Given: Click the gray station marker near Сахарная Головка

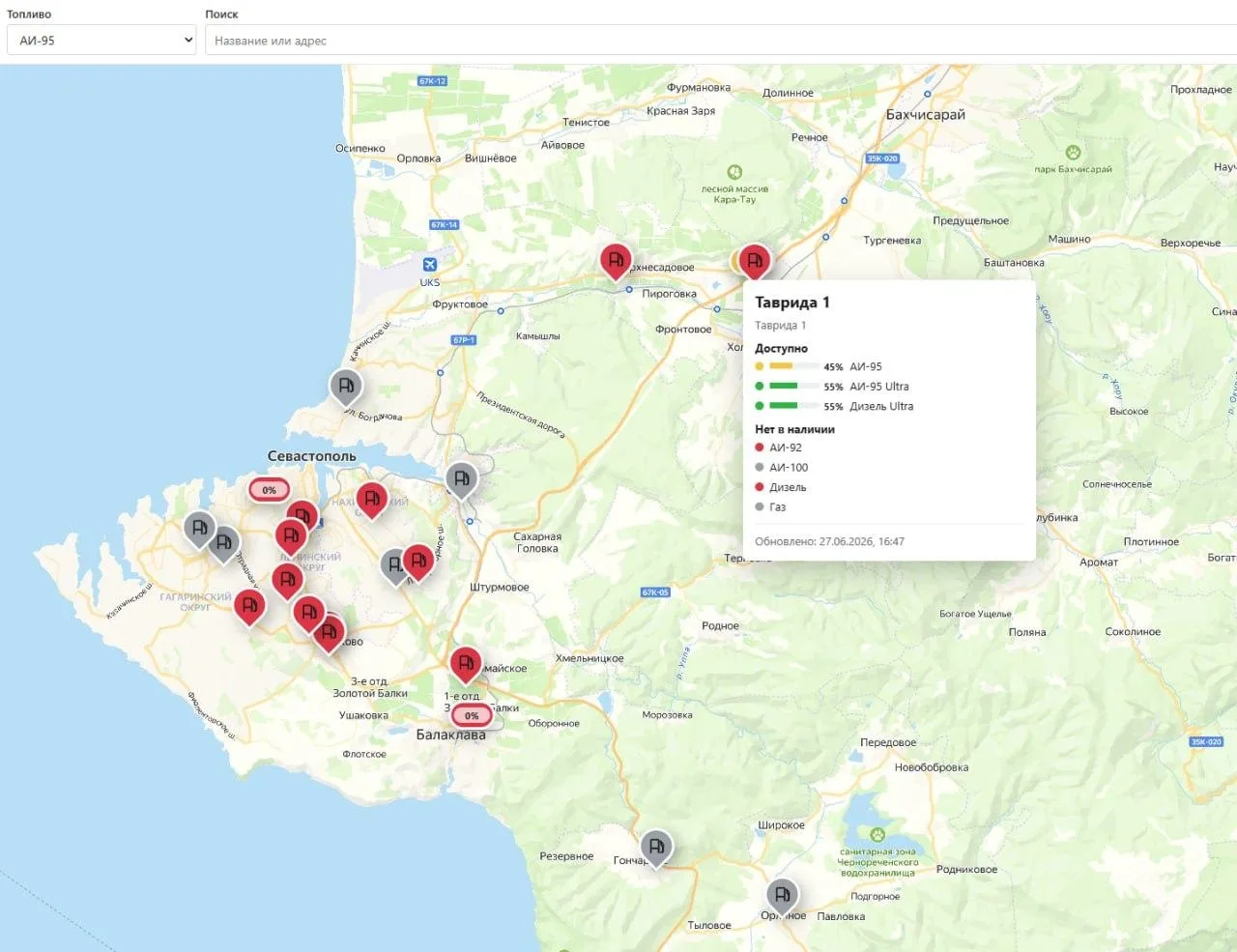Looking at the screenshot, I should [461, 479].
